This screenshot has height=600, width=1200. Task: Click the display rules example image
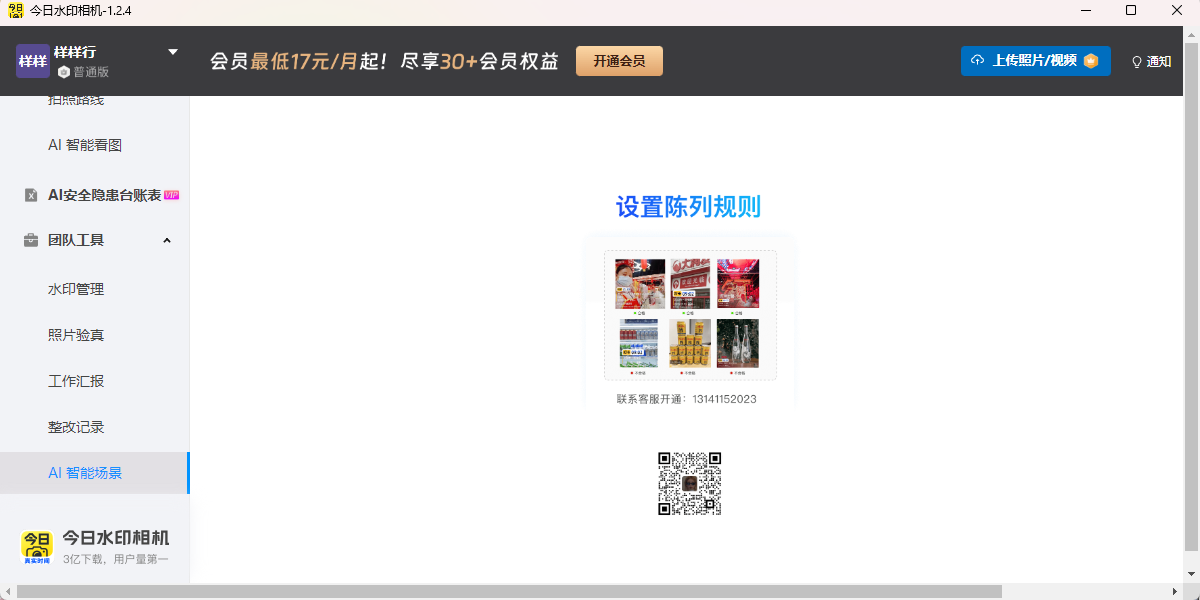pyautogui.click(x=690, y=315)
